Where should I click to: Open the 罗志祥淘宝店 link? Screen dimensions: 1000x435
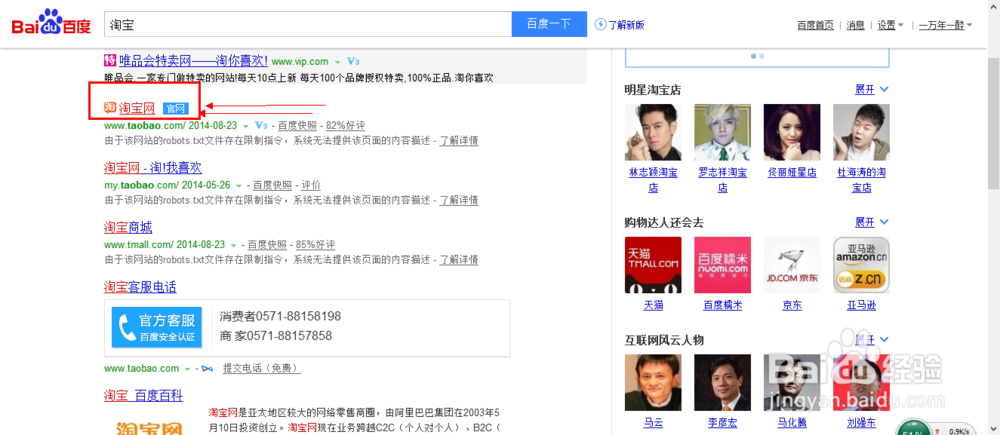coord(723,181)
